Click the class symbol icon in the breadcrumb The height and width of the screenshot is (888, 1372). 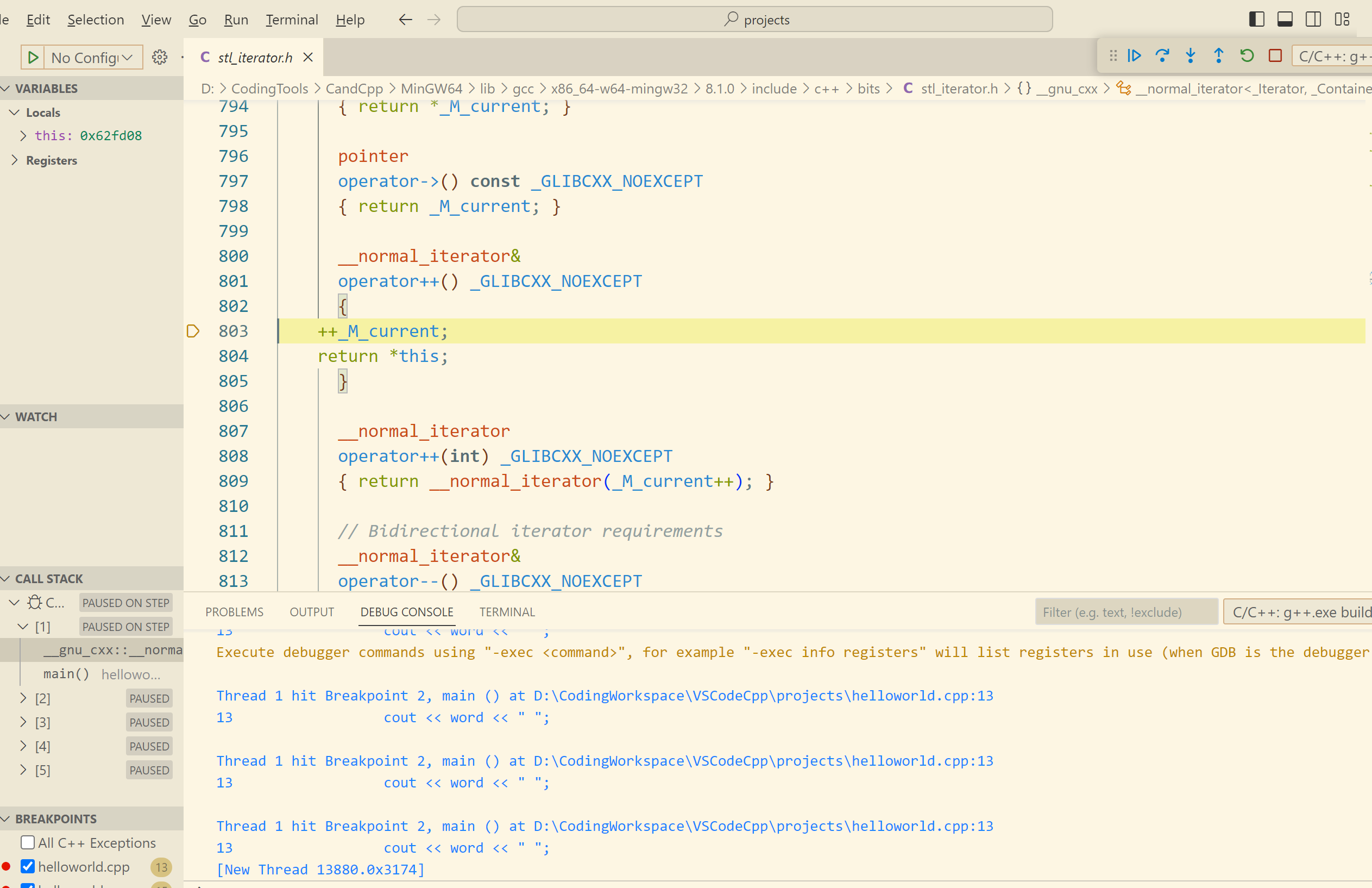click(x=1123, y=88)
